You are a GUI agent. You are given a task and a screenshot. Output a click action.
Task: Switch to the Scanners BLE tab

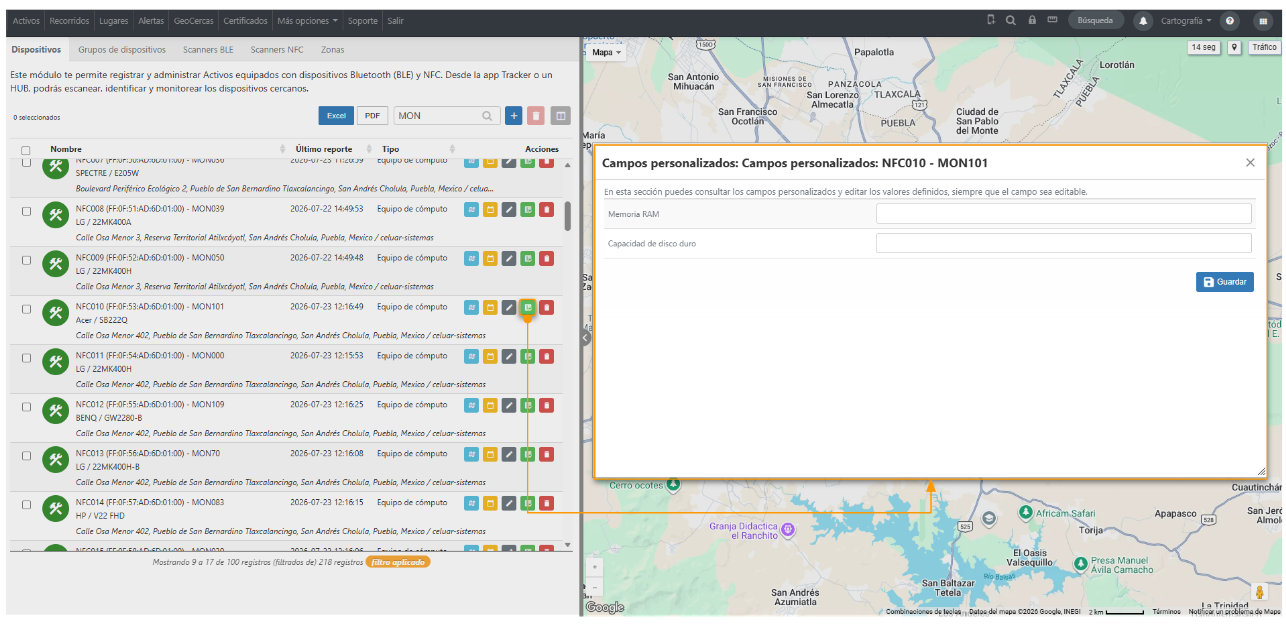[x=208, y=49]
